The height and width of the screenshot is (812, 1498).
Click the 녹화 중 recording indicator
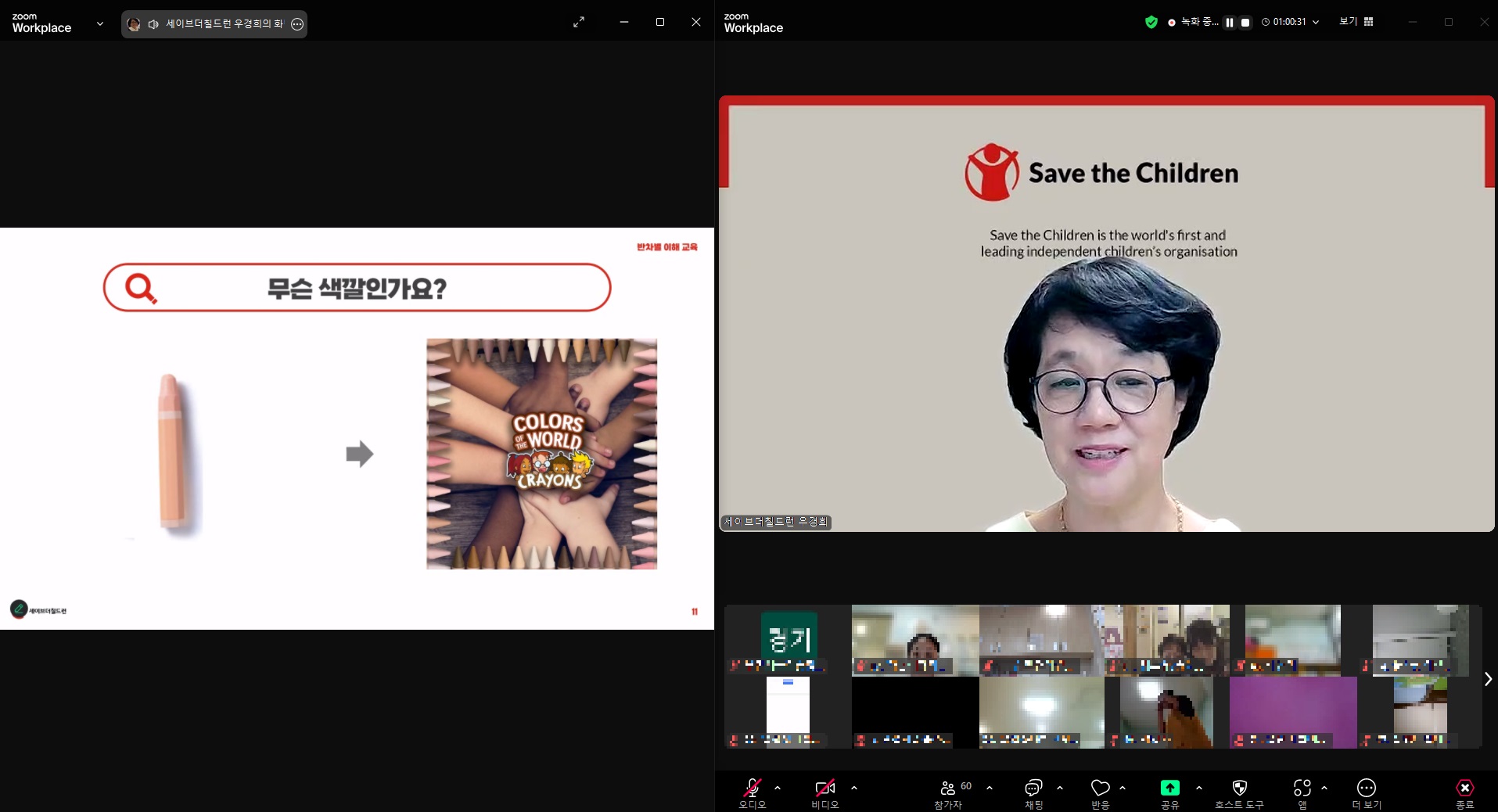[x=1193, y=22]
